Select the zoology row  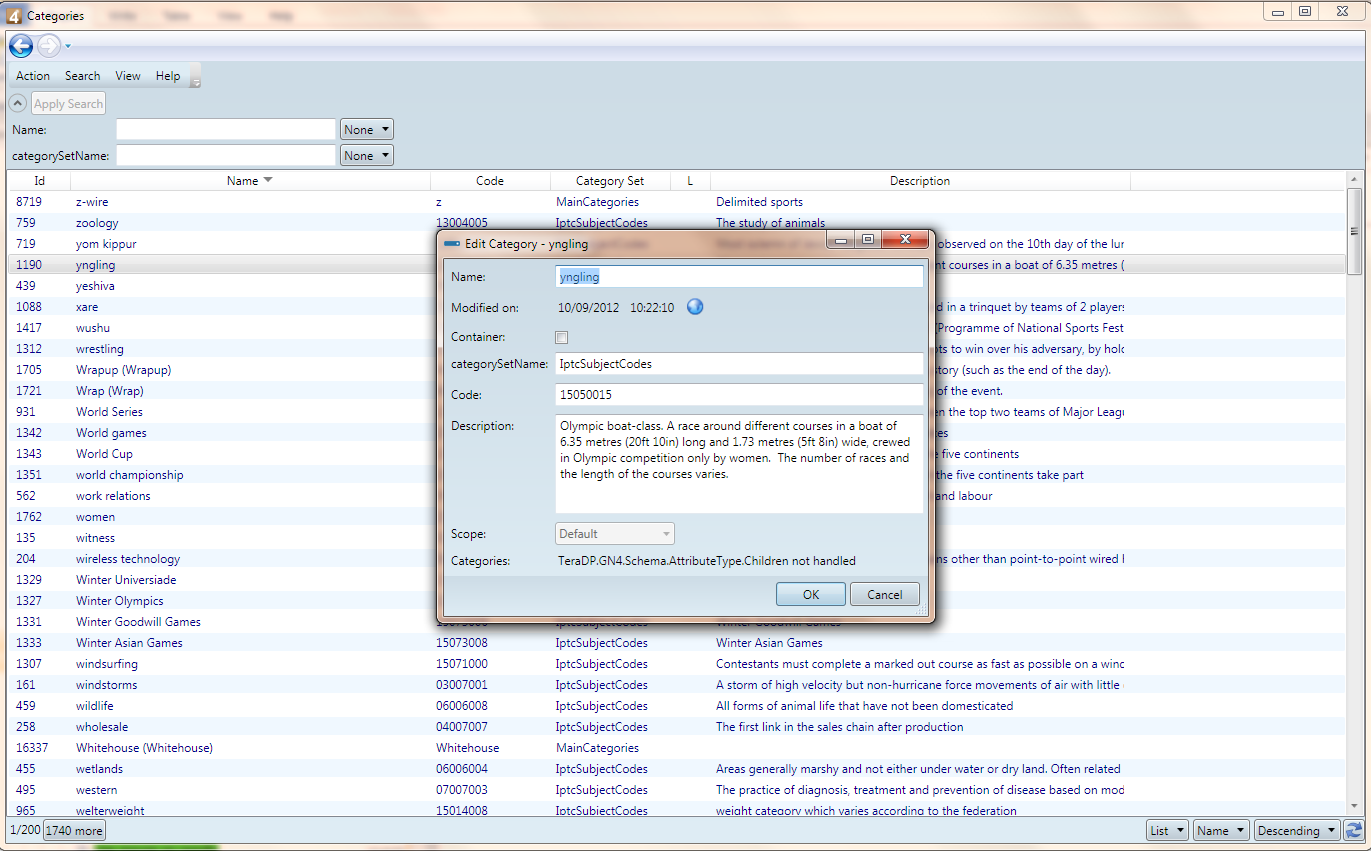click(x=678, y=223)
